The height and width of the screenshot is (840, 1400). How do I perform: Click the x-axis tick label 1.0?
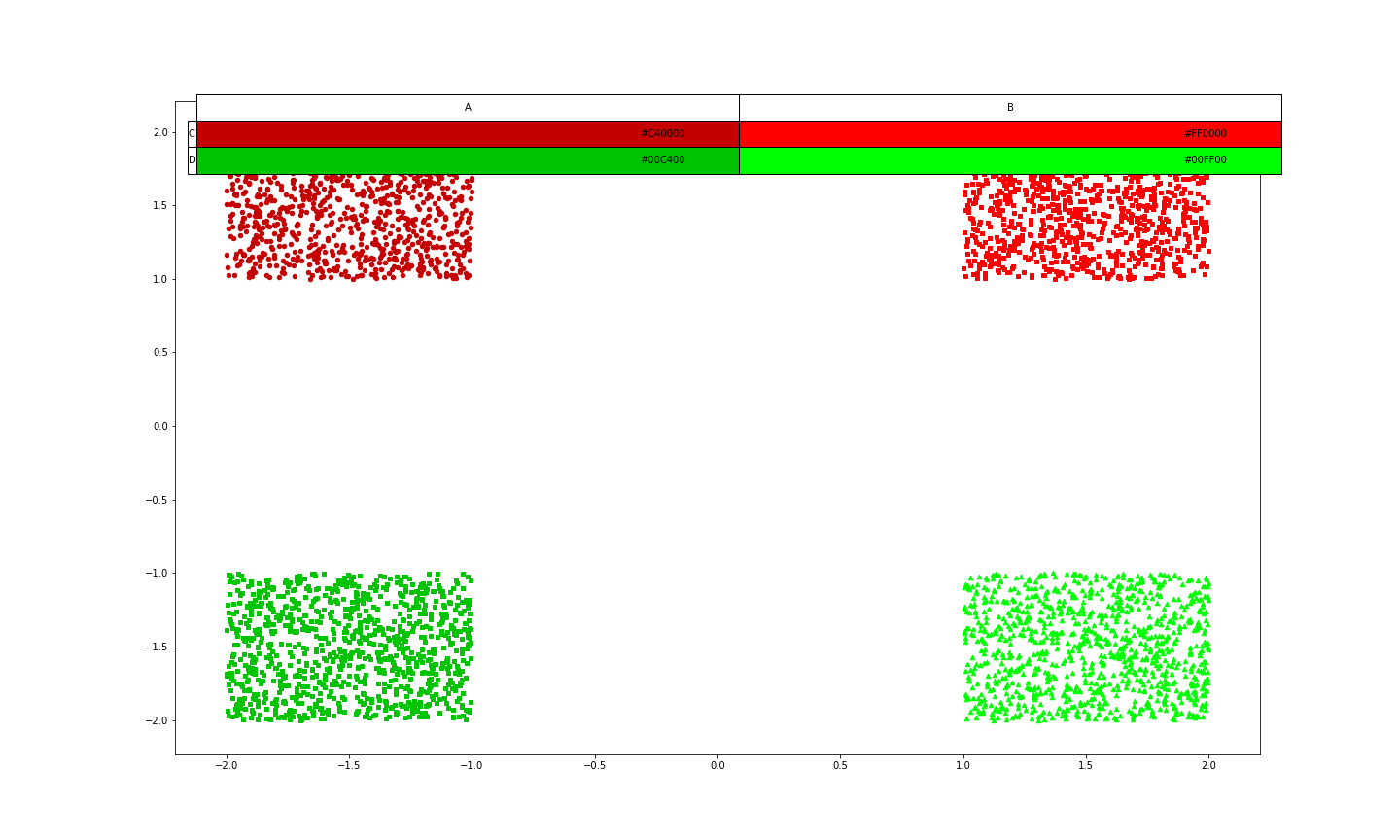coord(962,766)
